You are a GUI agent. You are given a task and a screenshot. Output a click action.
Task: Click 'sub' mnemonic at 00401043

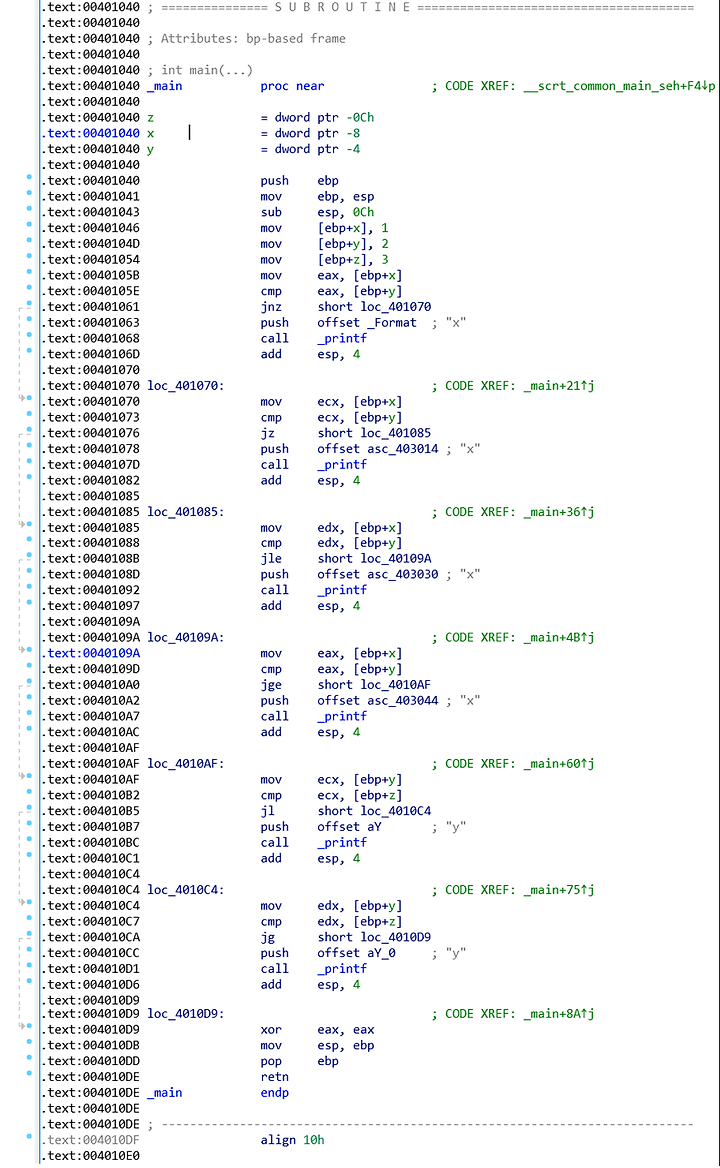pos(271,212)
